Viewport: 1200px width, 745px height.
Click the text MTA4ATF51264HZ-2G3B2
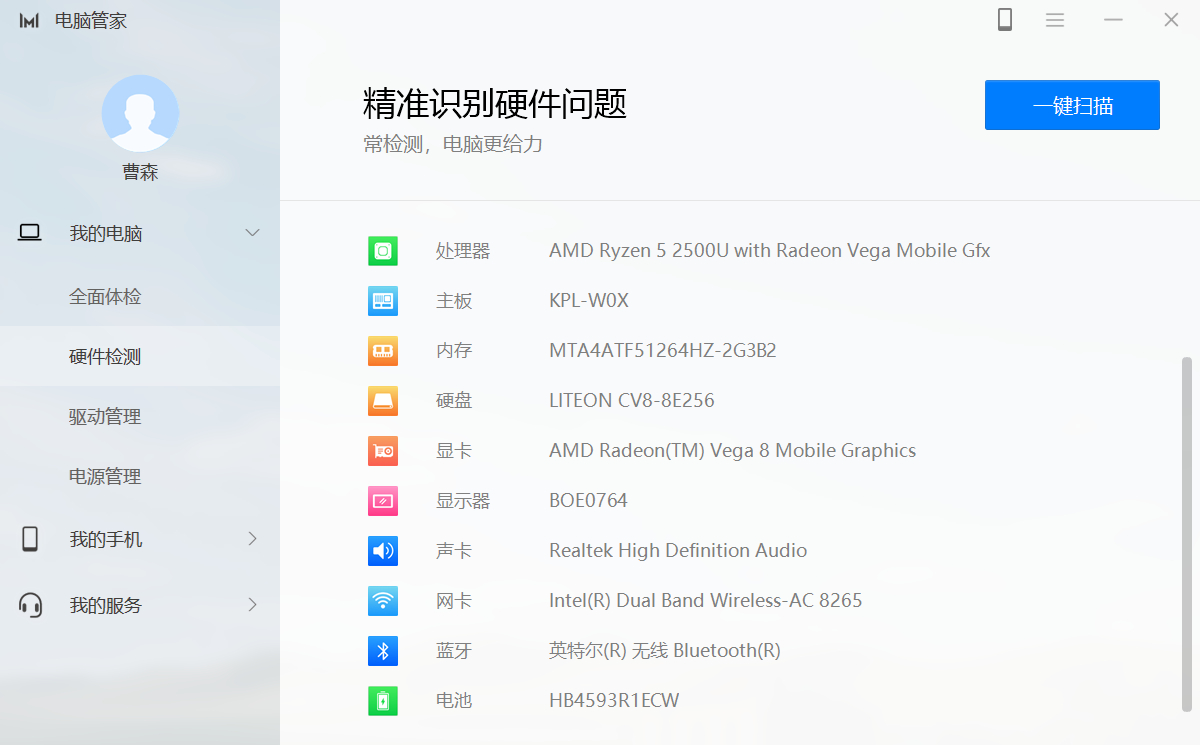(x=663, y=351)
